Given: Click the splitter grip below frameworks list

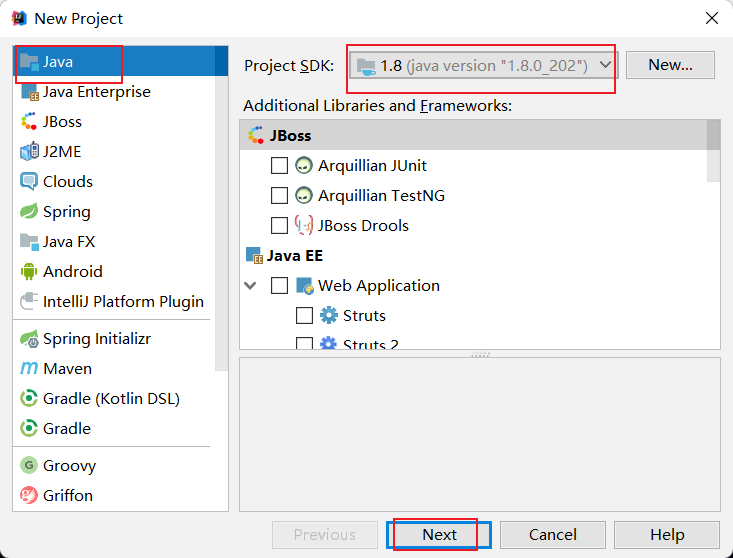Looking at the screenshot, I should [x=480, y=354].
